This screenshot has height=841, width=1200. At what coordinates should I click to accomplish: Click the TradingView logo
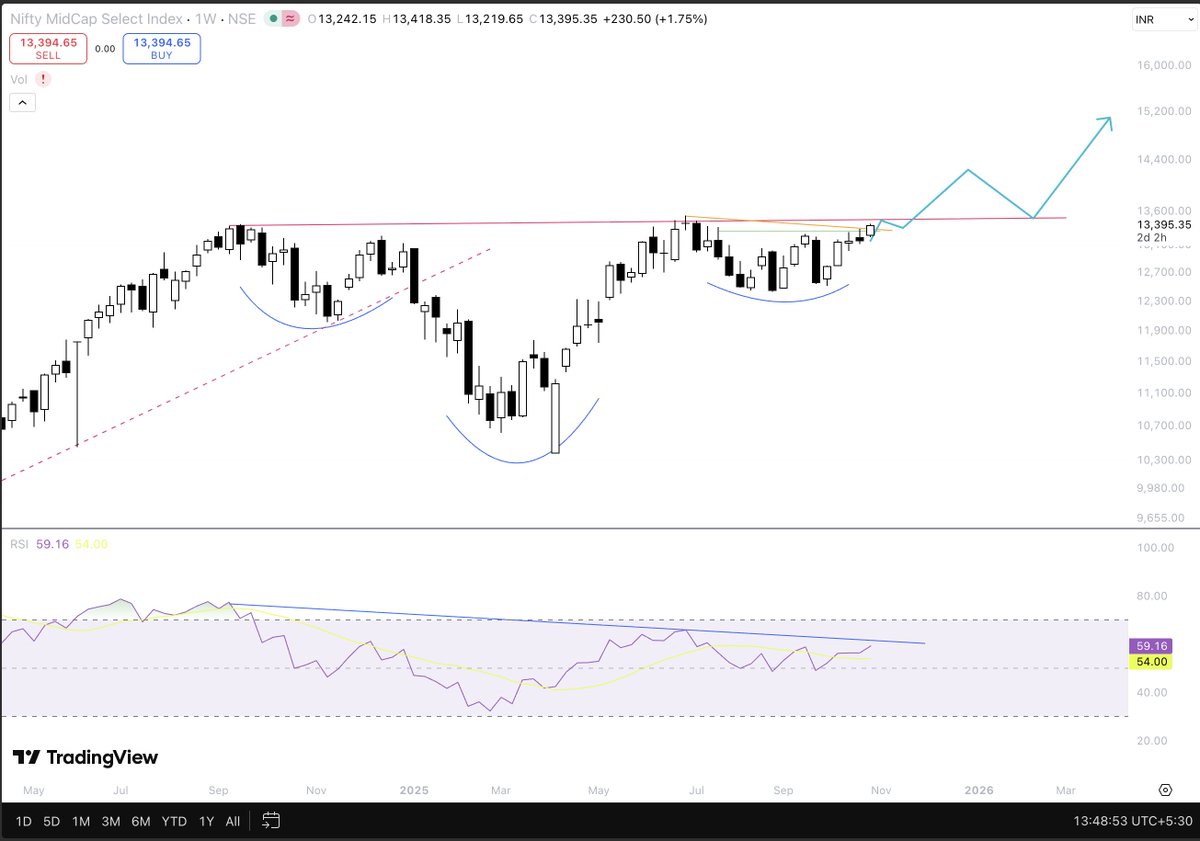(85, 757)
